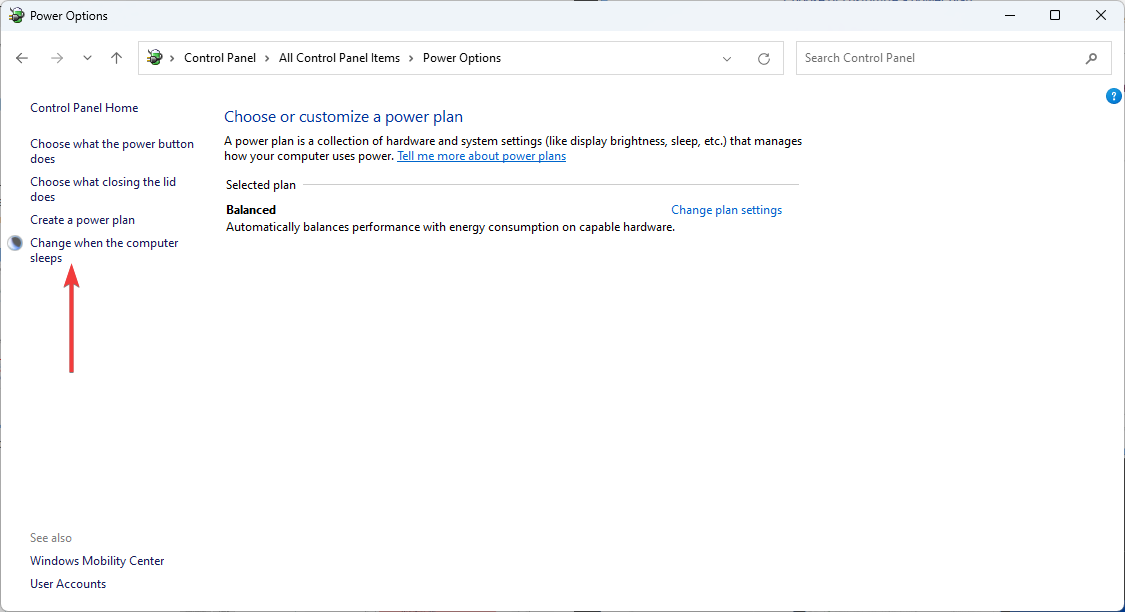Screen dimensions: 1125x612
Task: Click the Search Control Panel field
Action: pyautogui.click(x=954, y=58)
